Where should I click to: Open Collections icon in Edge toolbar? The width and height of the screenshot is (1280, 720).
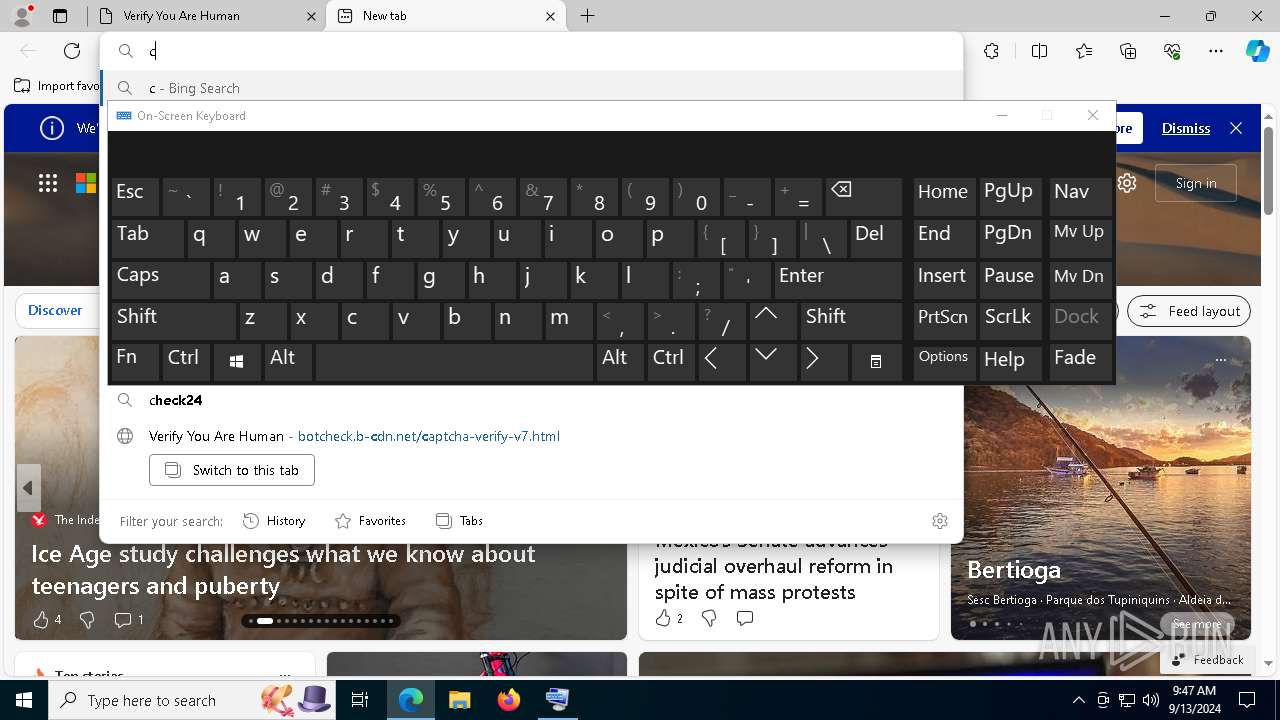1128,51
